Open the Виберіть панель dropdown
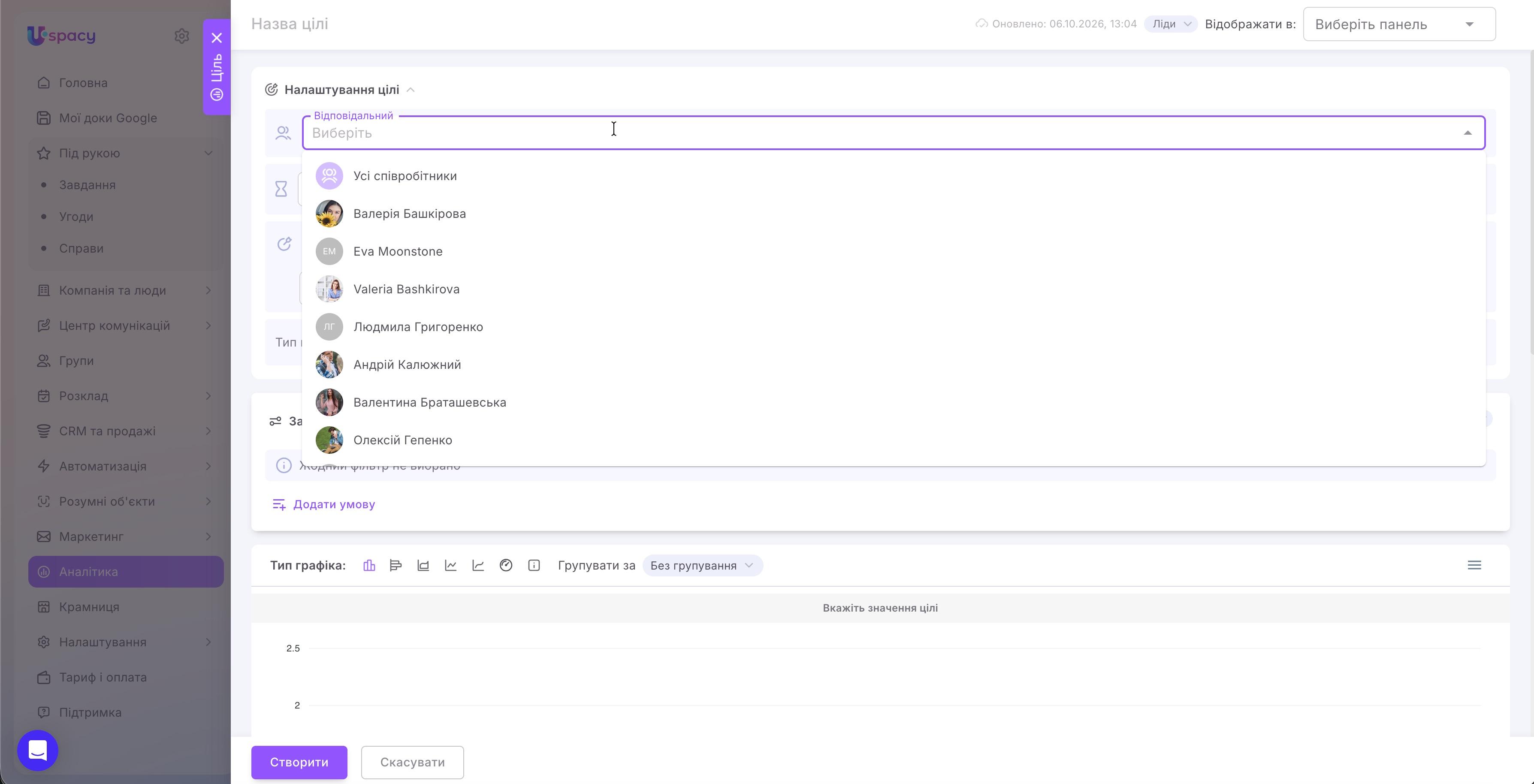The height and width of the screenshot is (784, 1534). click(1399, 24)
